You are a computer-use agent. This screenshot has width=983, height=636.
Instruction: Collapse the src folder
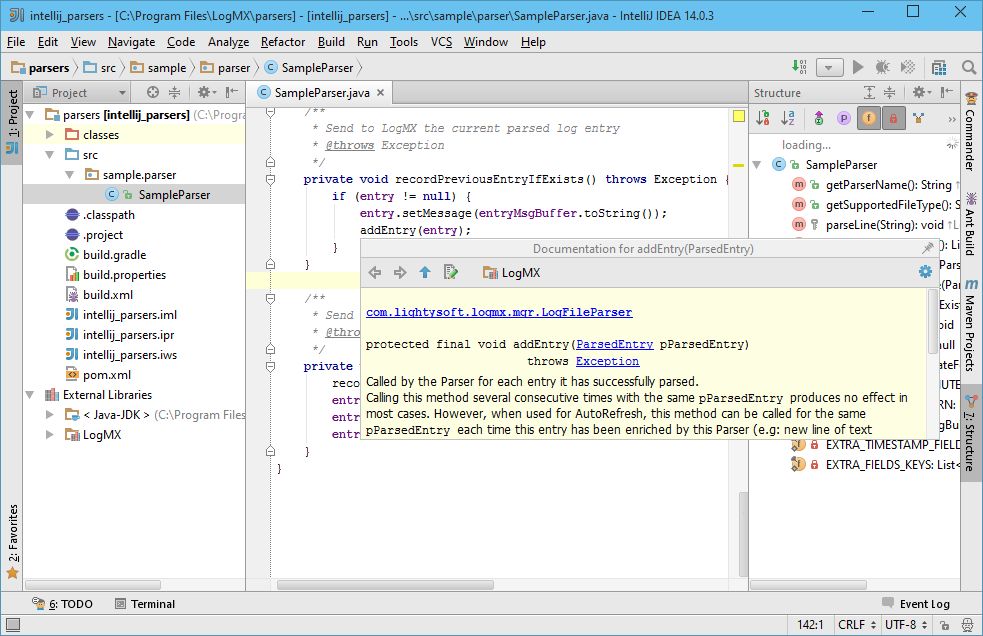50,154
